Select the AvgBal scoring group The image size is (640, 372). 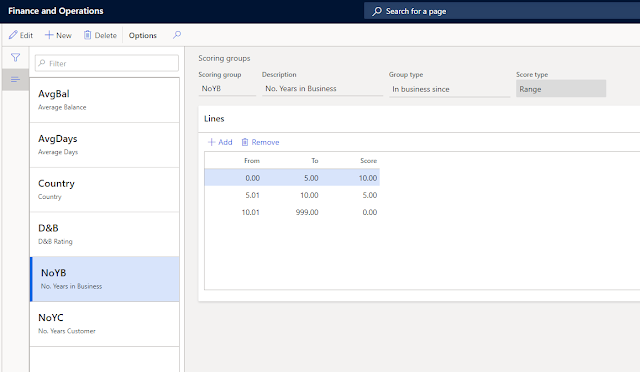coord(104,100)
